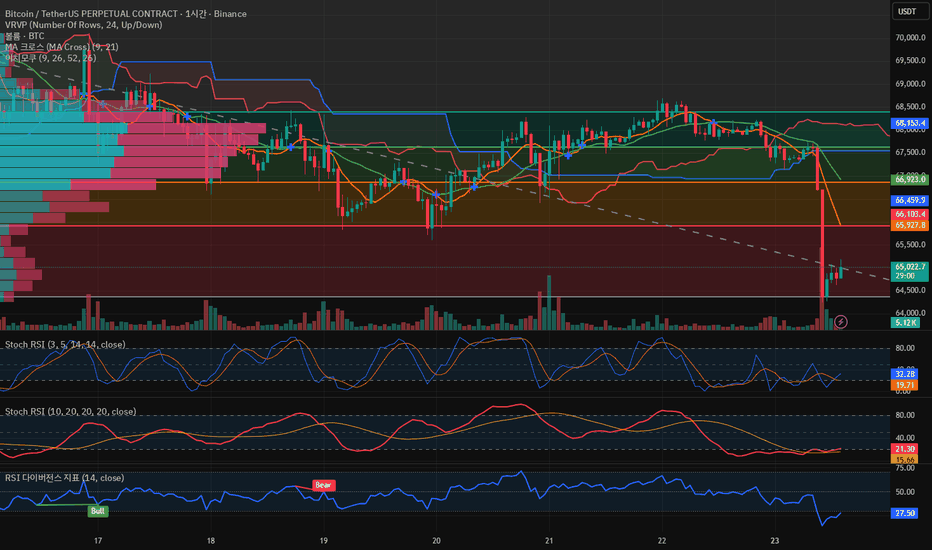Select the VRVP indicator legend
This screenshot has width=932, height=550.
click(84, 24)
